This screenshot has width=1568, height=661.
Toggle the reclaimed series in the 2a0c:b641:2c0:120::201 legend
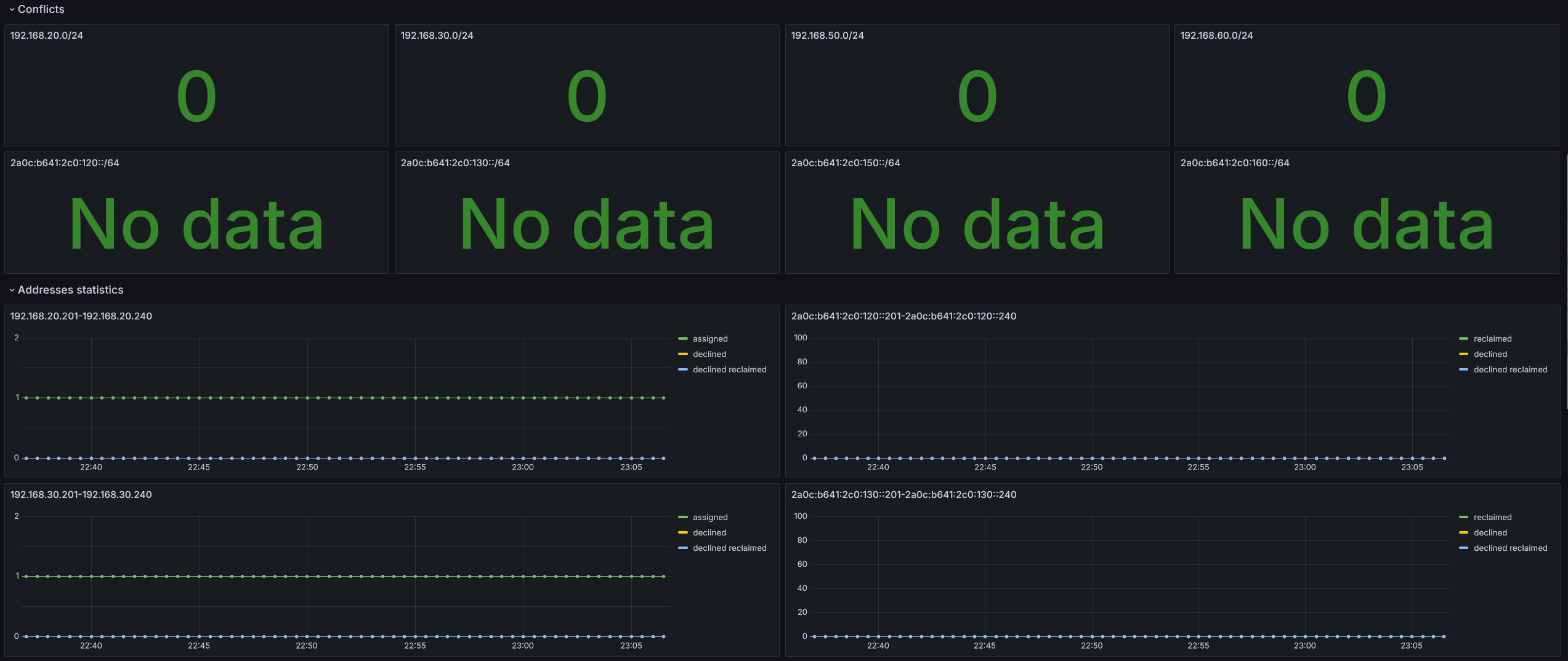click(x=1492, y=339)
